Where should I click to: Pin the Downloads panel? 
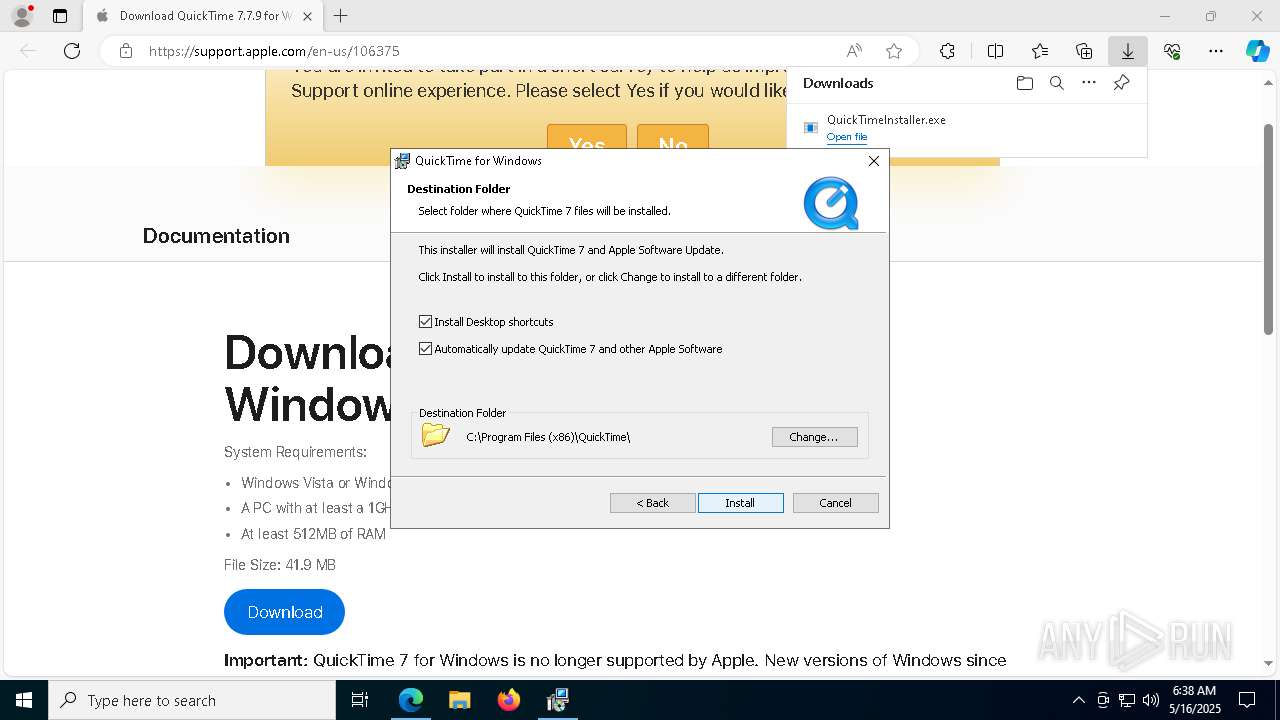tap(1121, 83)
